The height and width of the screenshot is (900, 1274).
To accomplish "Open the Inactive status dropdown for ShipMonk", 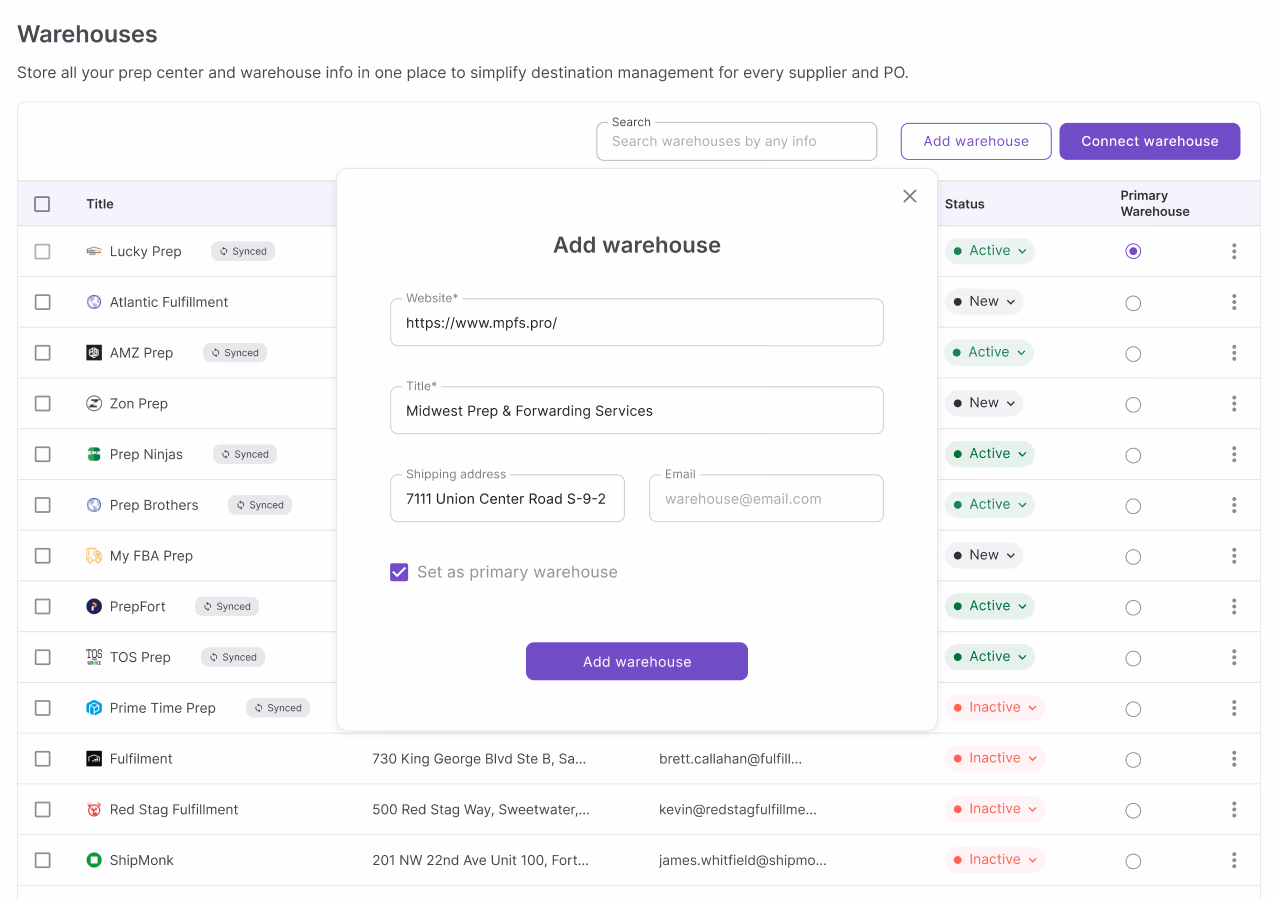I will pyautogui.click(x=994, y=859).
